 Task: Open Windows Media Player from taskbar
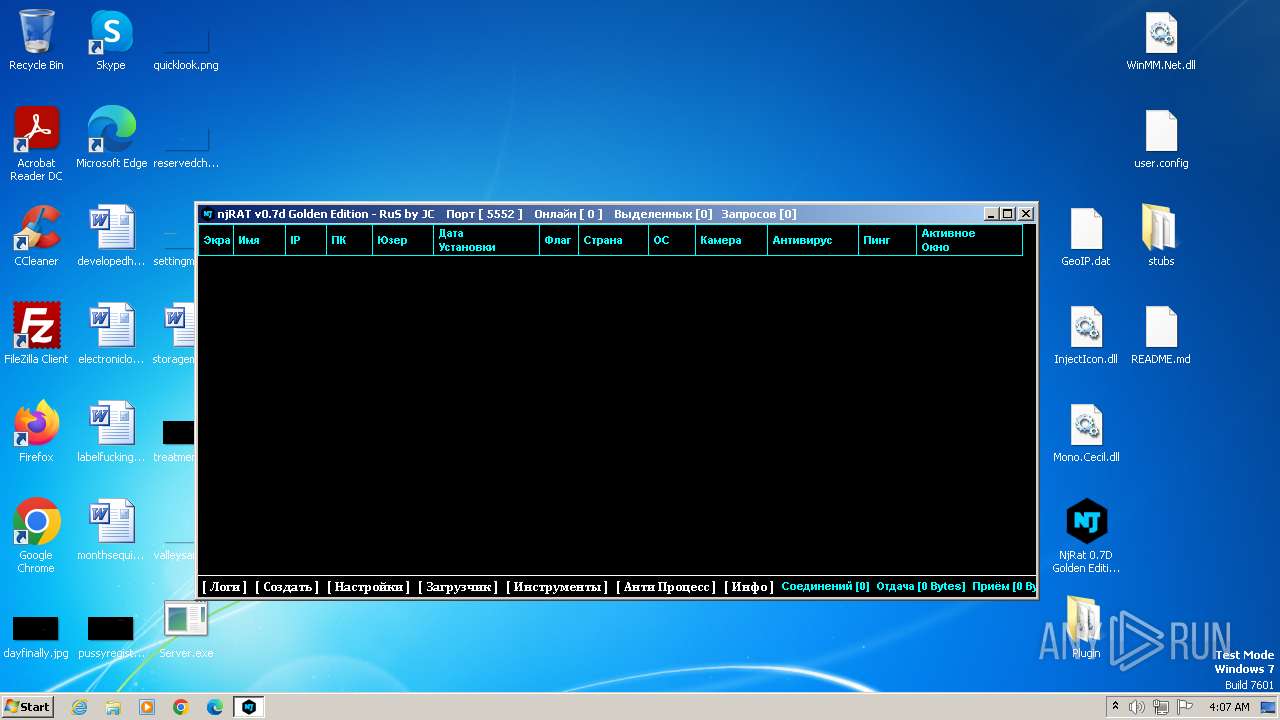tap(147, 707)
